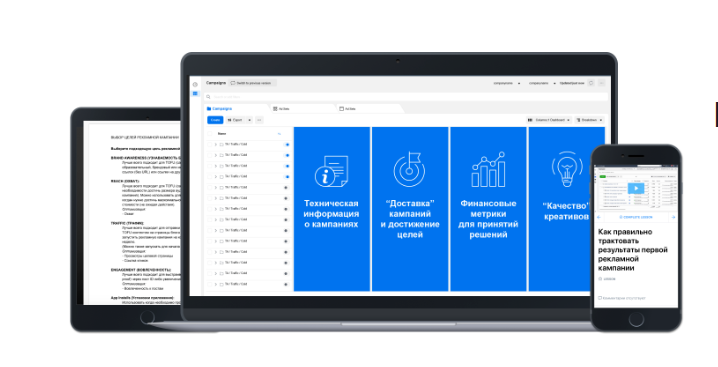Check the select-all box beside Name header
Image resolution: width=718 pixels, height=367 pixels.
pyautogui.click(x=210, y=134)
